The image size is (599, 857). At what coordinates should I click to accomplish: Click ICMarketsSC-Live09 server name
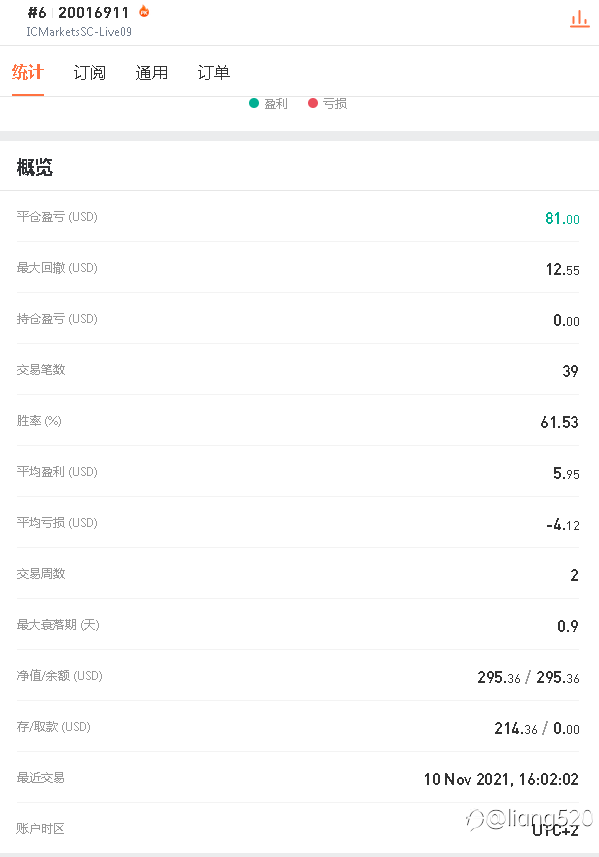(79, 32)
